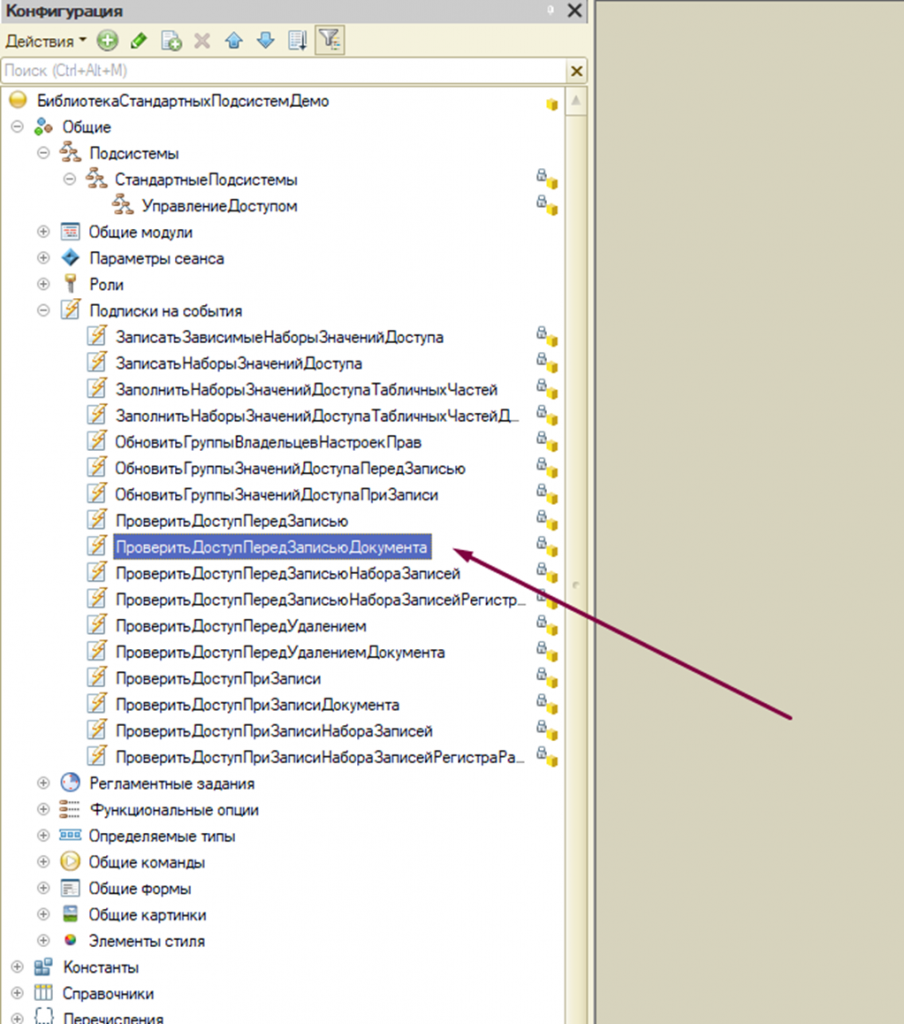Image resolution: width=904 pixels, height=1024 pixels.
Task: Click the Роли key icon
Action: 71,284
